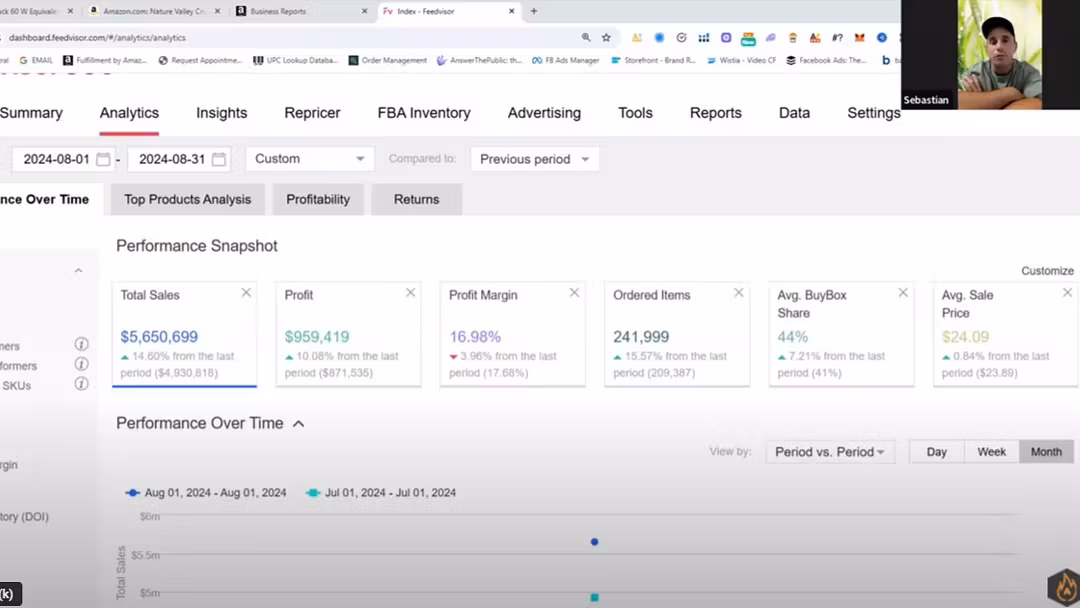Select the Day view button
This screenshot has height=608, width=1080.
936,452
